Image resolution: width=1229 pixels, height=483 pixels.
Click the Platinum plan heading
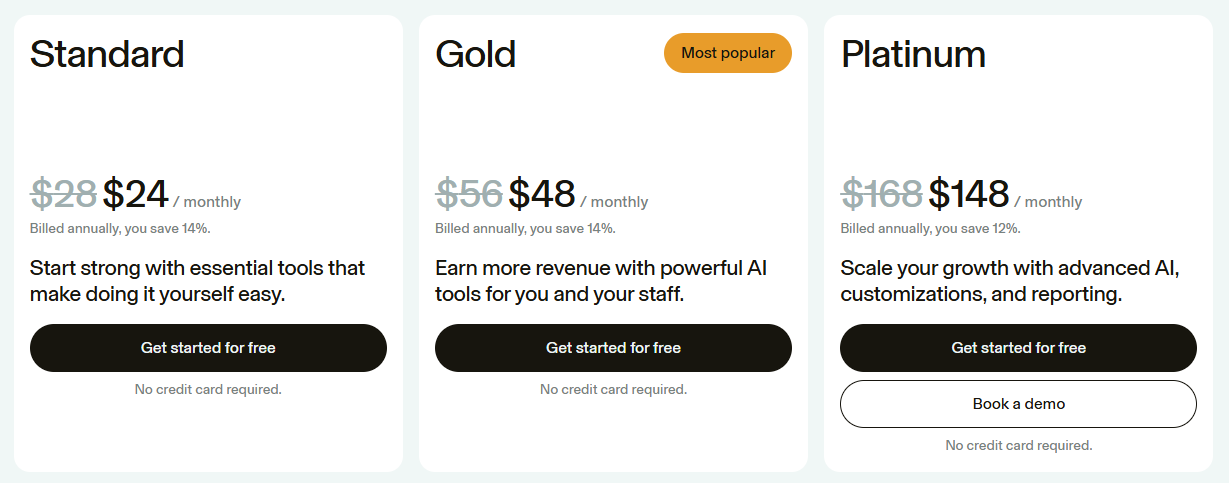click(913, 54)
